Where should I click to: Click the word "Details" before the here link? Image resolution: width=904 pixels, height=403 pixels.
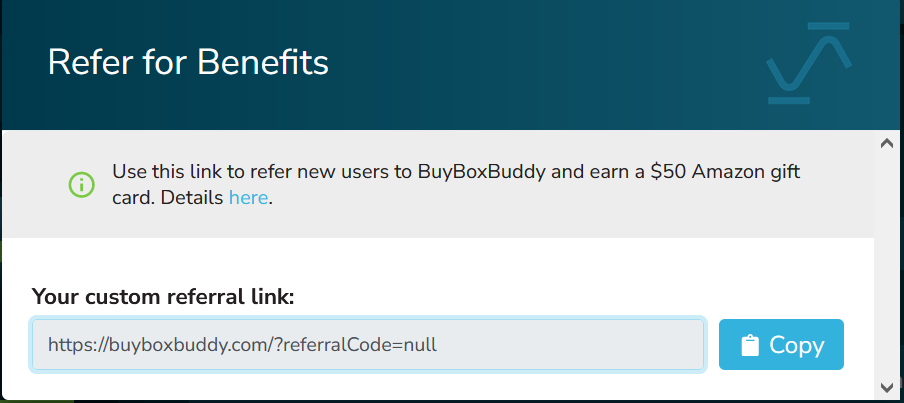pos(192,198)
